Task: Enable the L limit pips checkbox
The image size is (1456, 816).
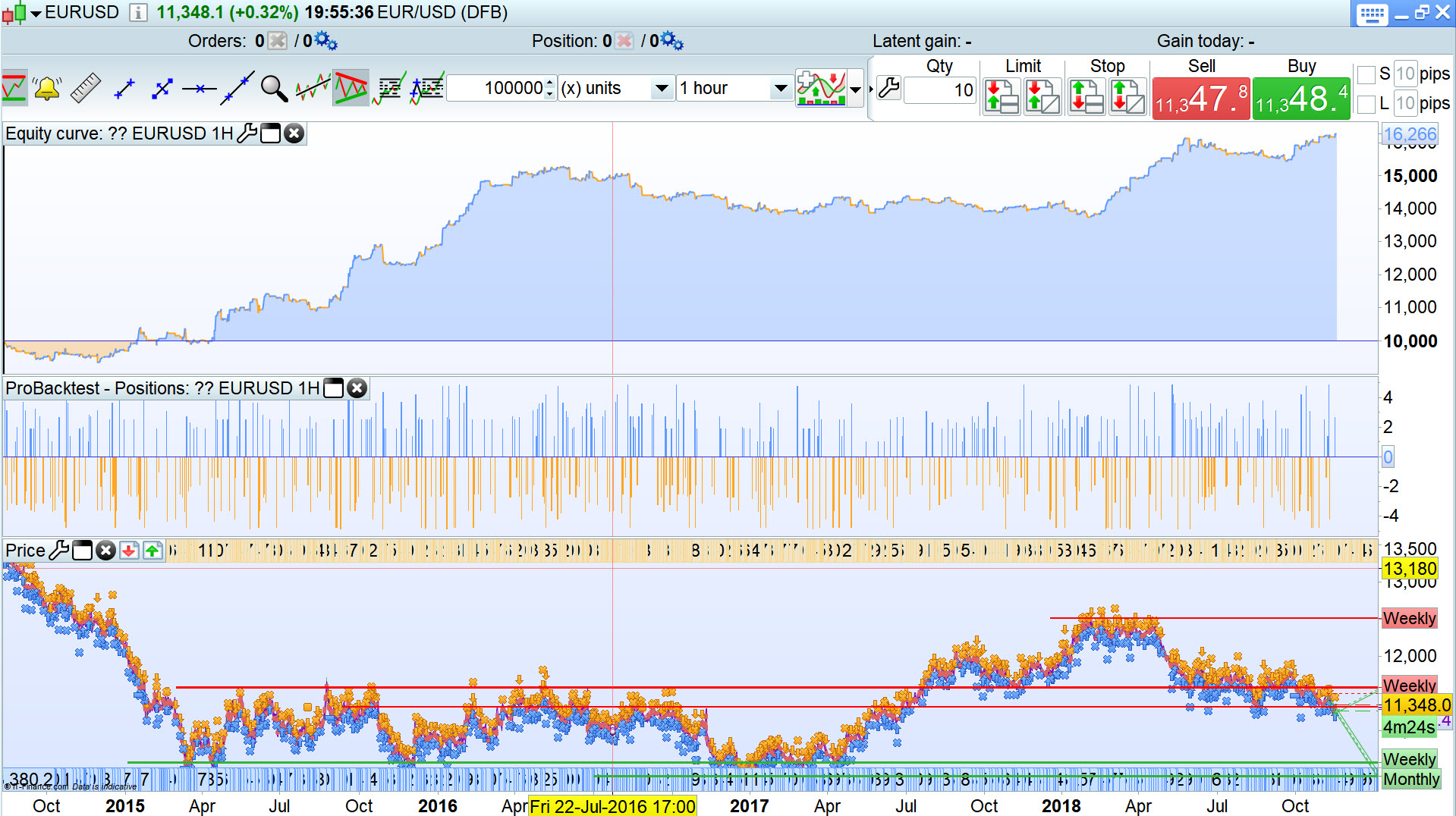Action: pyautogui.click(x=1366, y=103)
